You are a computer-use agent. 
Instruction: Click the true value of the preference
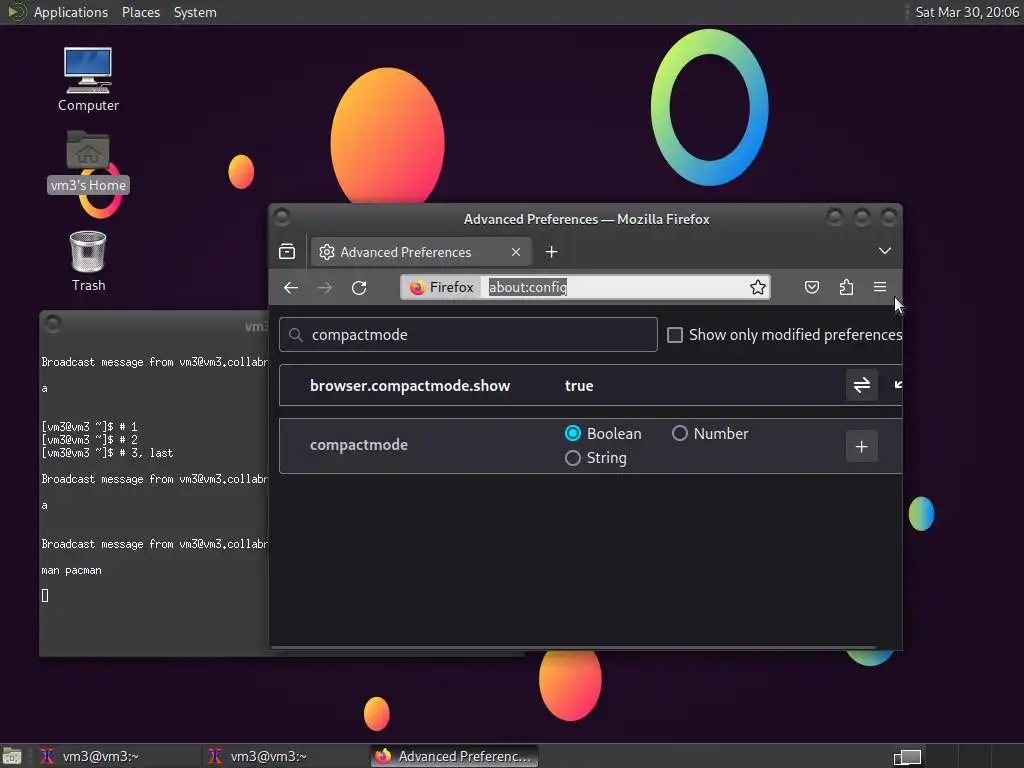coord(579,386)
